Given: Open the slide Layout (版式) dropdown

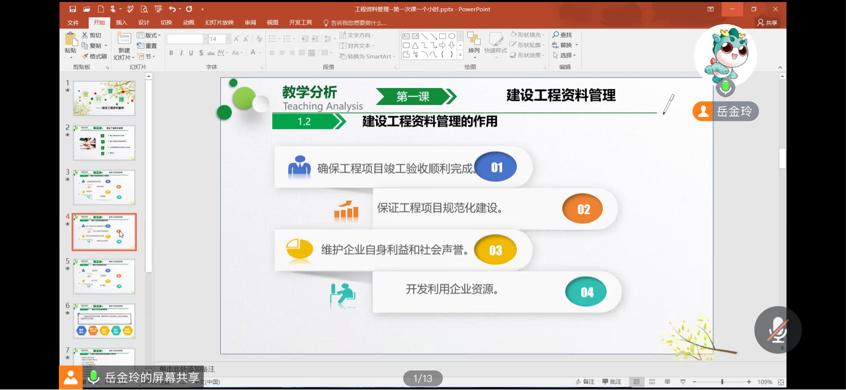Looking at the screenshot, I should pos(148,35).
